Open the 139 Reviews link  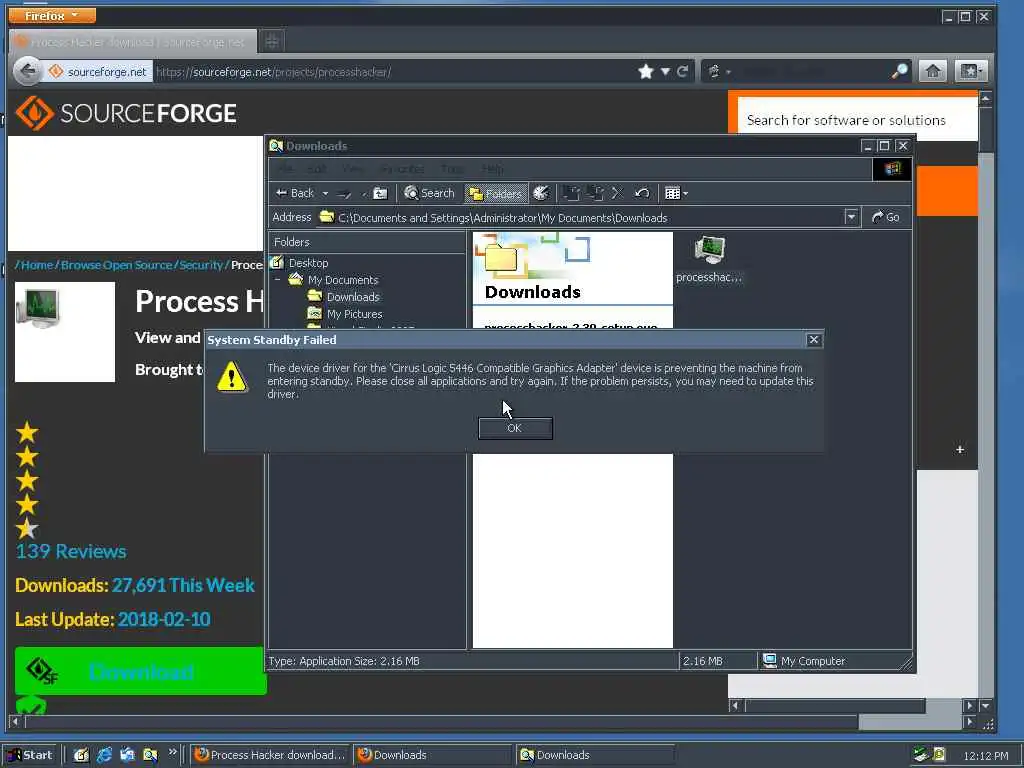[71, 551]
